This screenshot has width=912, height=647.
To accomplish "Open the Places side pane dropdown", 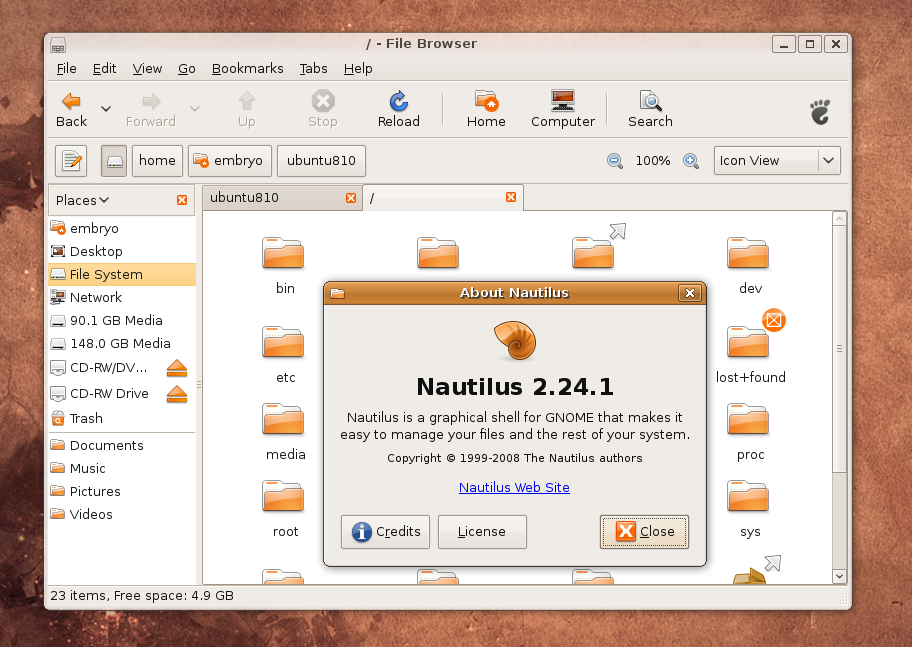I will 82,200.
